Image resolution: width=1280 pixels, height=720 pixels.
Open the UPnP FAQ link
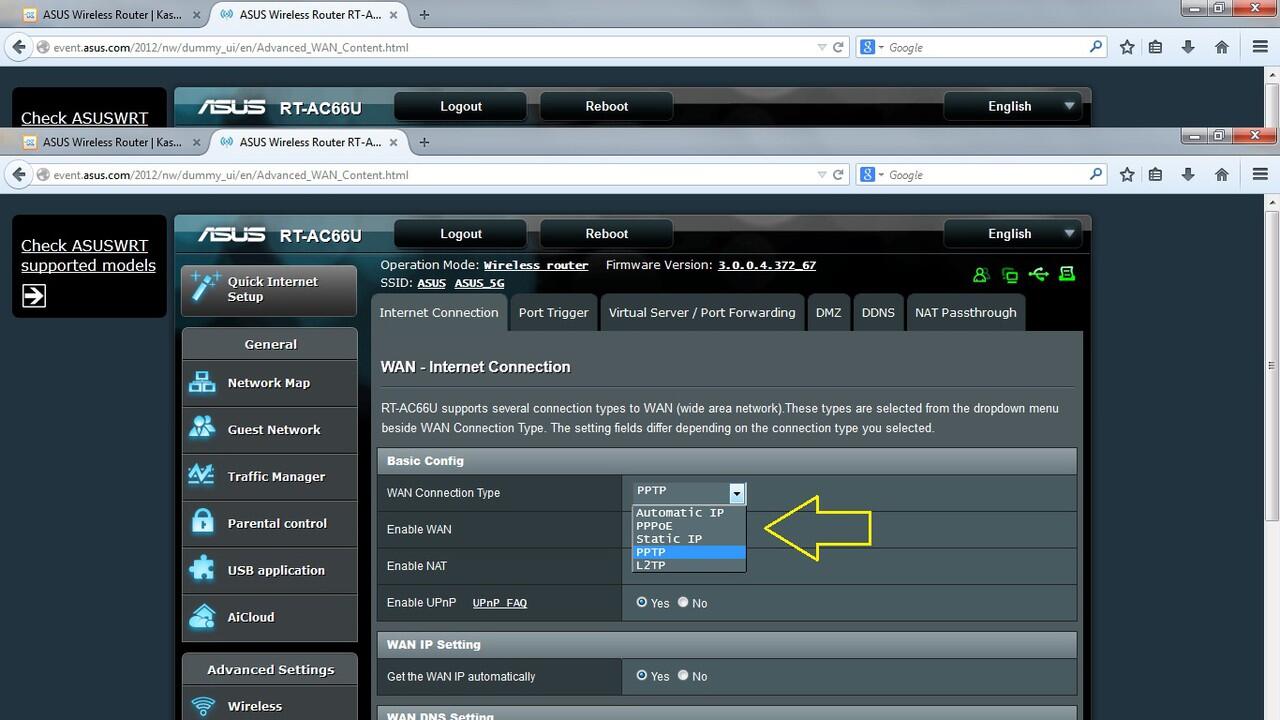[x=499, y=603]
